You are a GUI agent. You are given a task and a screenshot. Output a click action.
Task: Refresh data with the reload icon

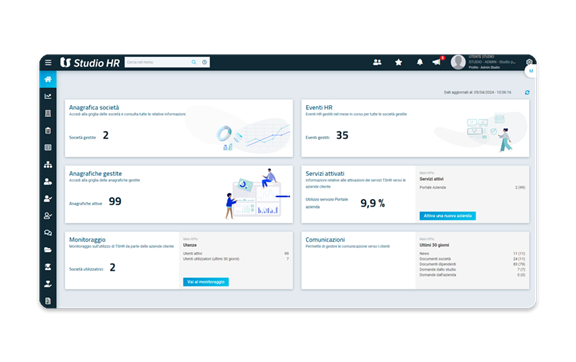pos(527,92)
